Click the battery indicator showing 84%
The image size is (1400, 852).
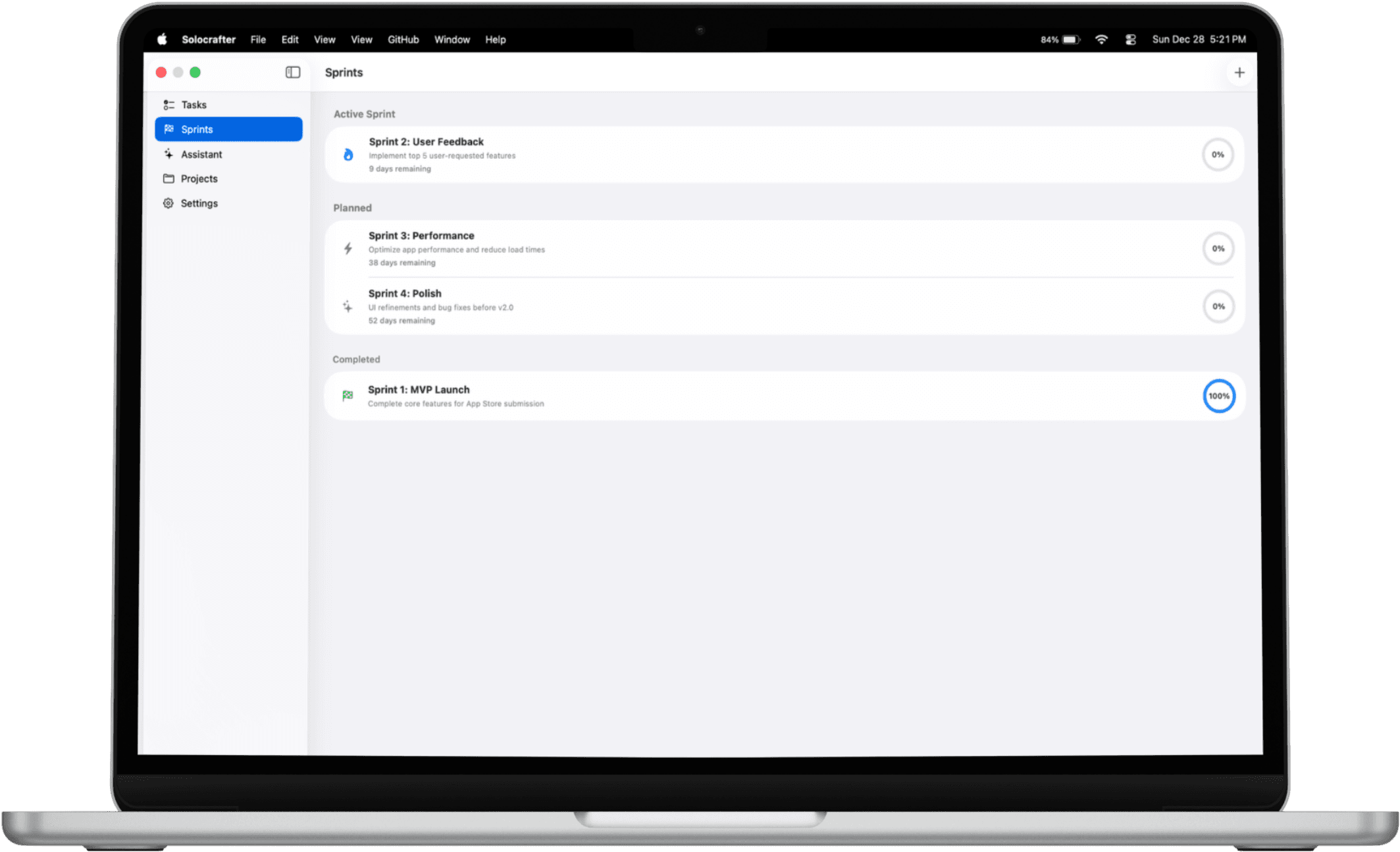1060,40
